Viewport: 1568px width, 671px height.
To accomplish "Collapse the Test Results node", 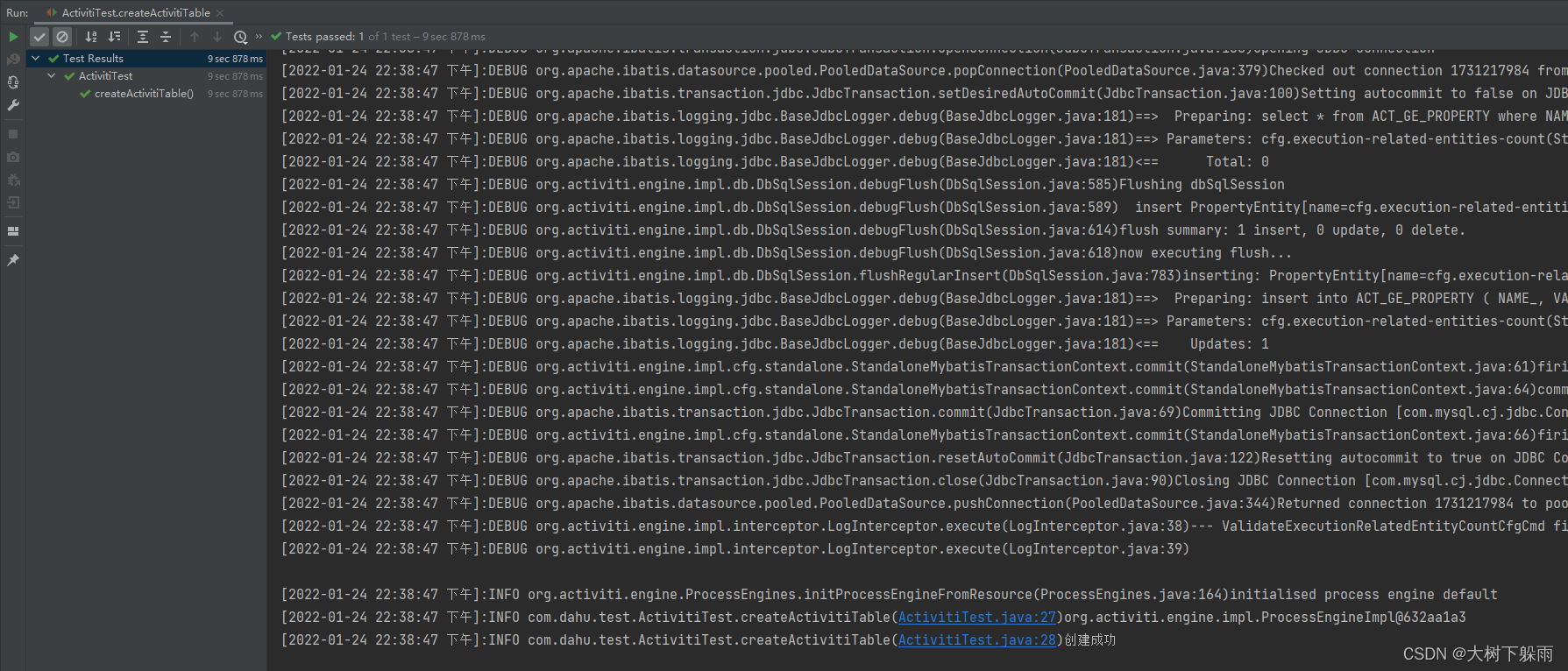I will 36,59.
